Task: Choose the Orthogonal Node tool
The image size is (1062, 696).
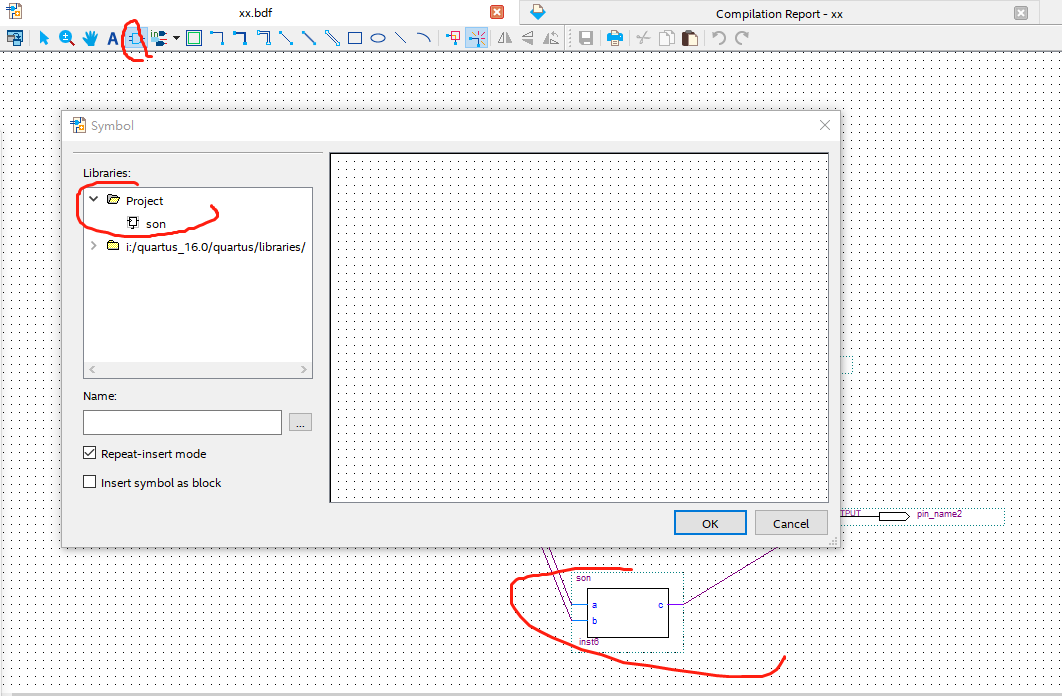Action: tap(216, 37)
